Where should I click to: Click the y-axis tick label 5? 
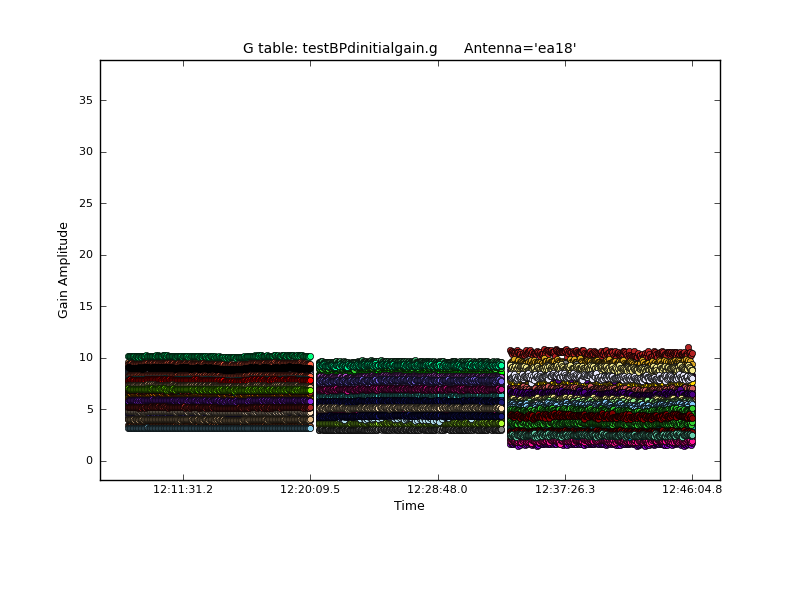tap(89, 409)
